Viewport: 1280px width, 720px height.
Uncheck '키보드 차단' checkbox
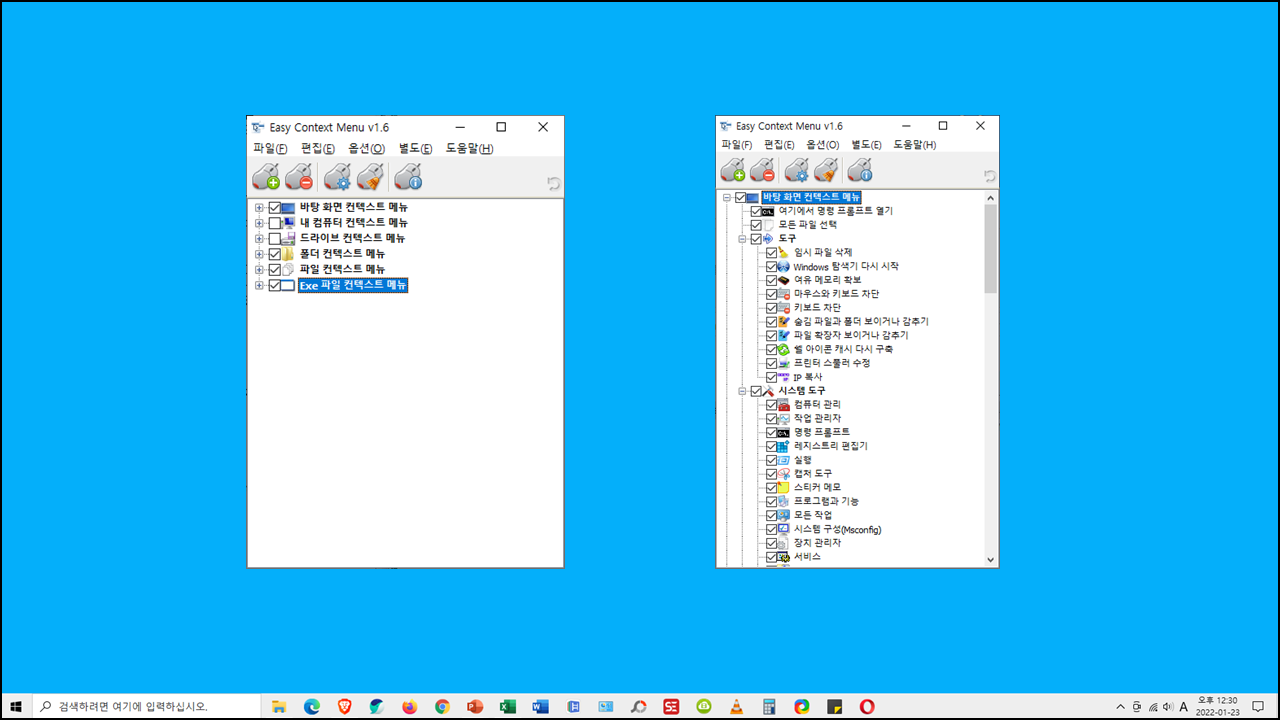pos(771,308)
